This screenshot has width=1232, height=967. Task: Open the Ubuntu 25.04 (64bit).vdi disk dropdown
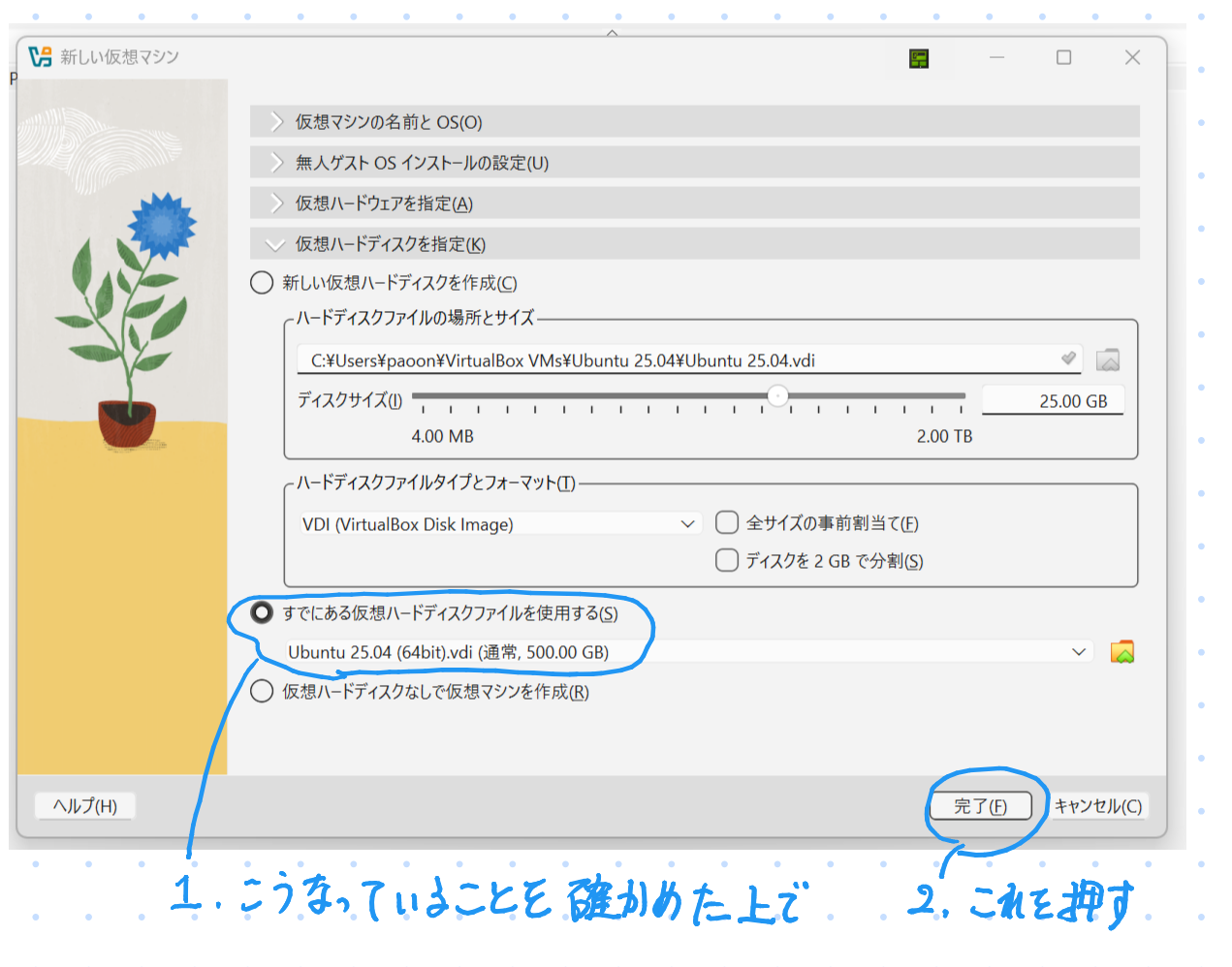click(x=688, y=652)
